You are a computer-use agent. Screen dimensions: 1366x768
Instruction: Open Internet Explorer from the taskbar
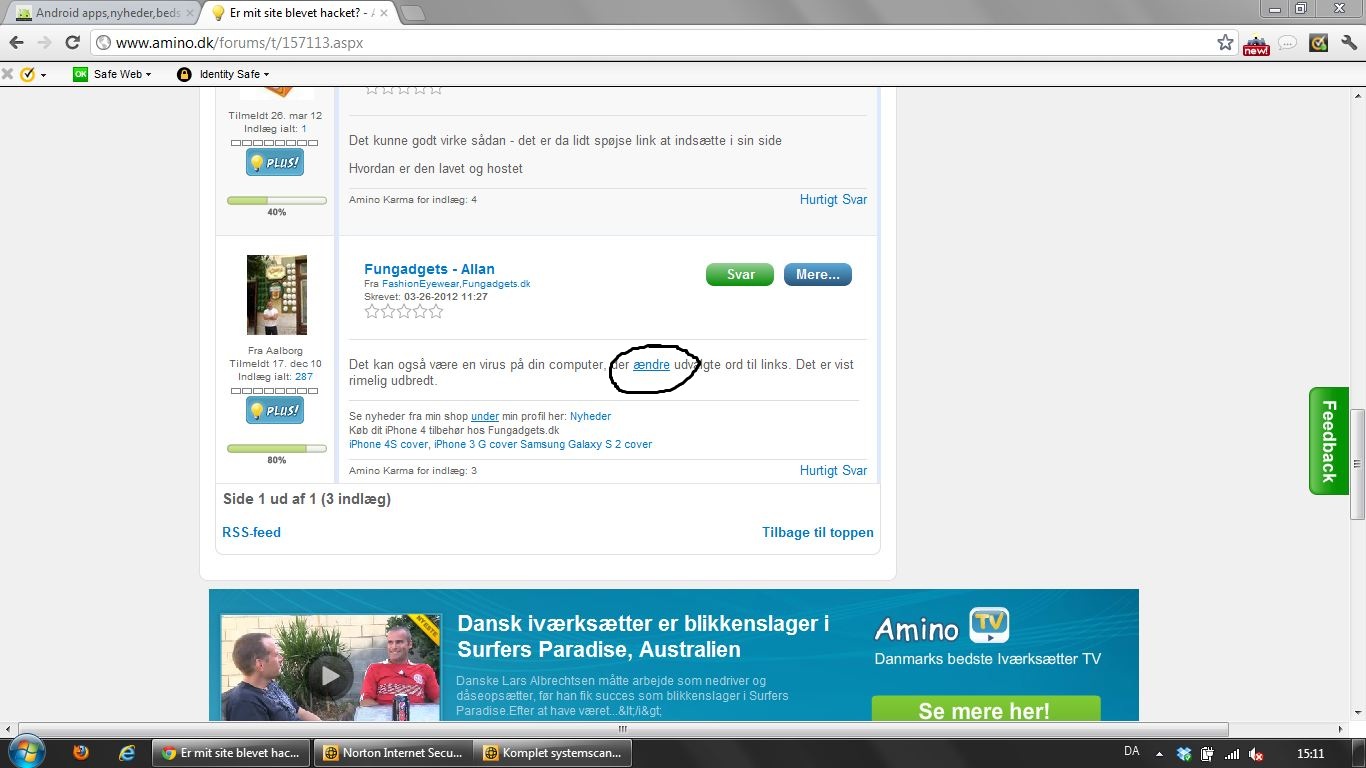(x=127, y=752)
